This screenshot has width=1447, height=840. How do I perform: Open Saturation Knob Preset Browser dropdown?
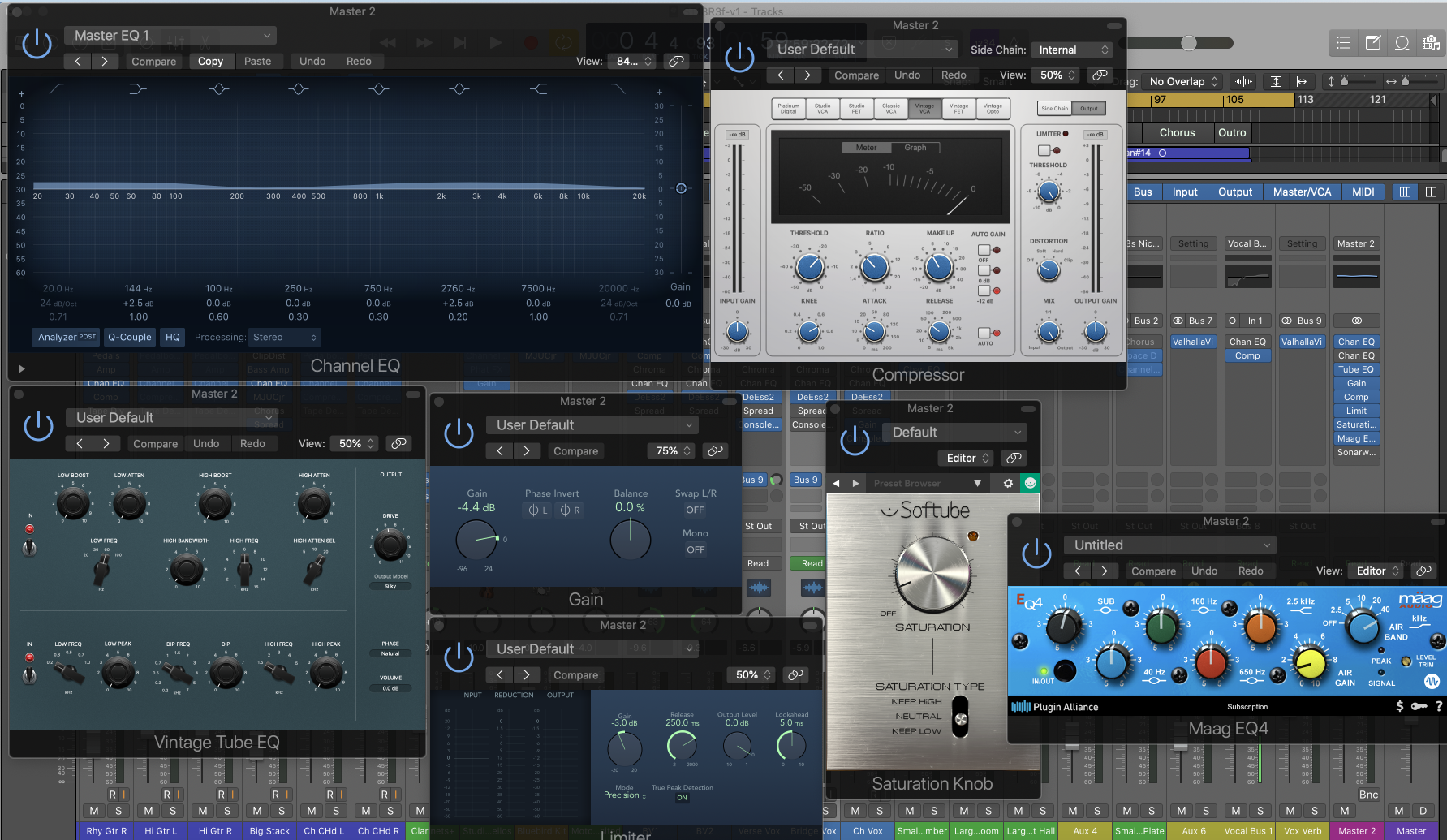(928, 483)
